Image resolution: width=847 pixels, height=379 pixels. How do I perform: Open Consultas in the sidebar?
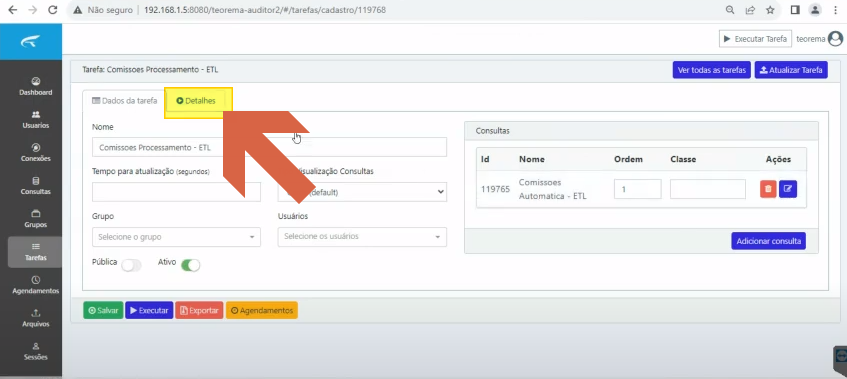36,186
